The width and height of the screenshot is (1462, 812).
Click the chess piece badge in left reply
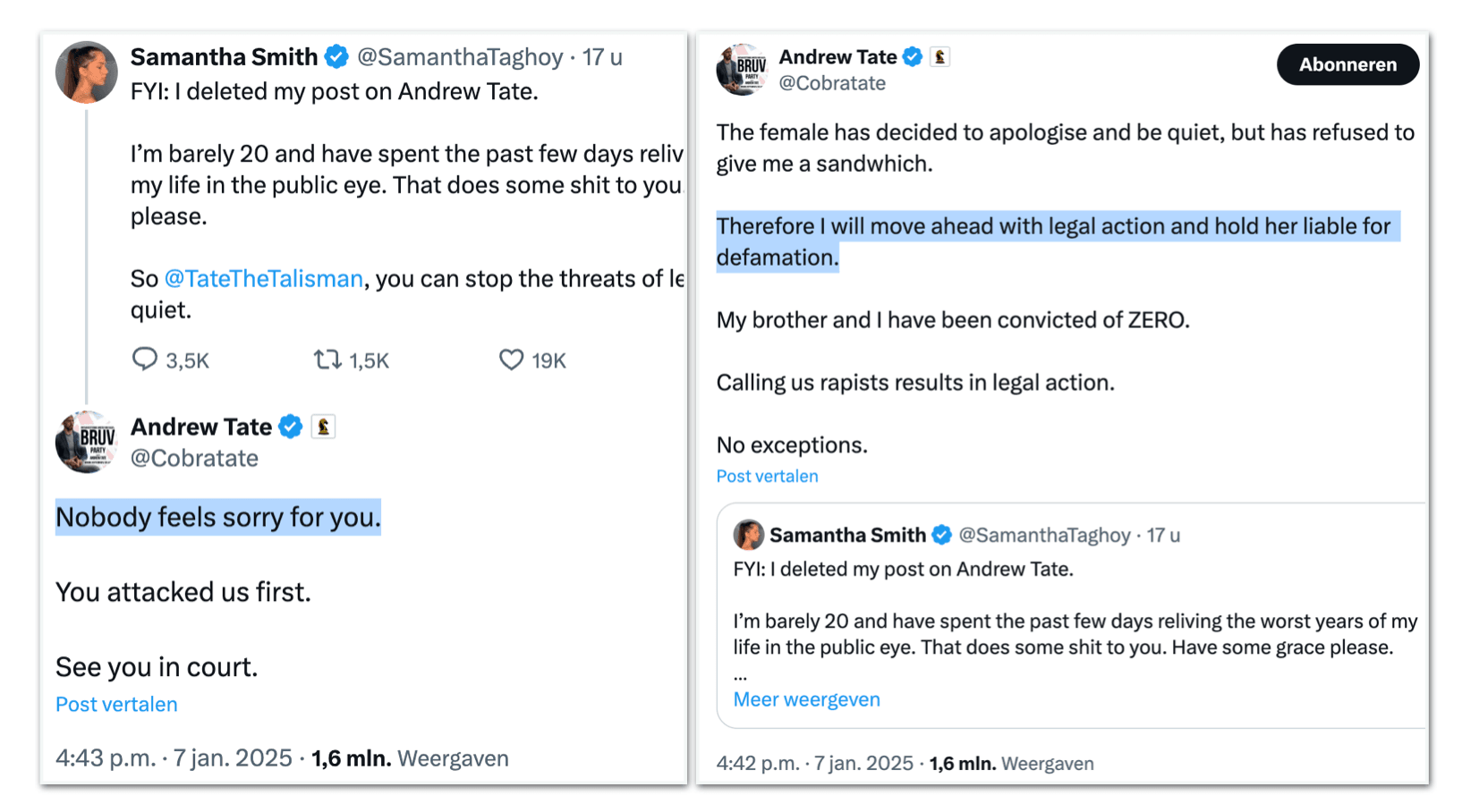coord(323,427)
